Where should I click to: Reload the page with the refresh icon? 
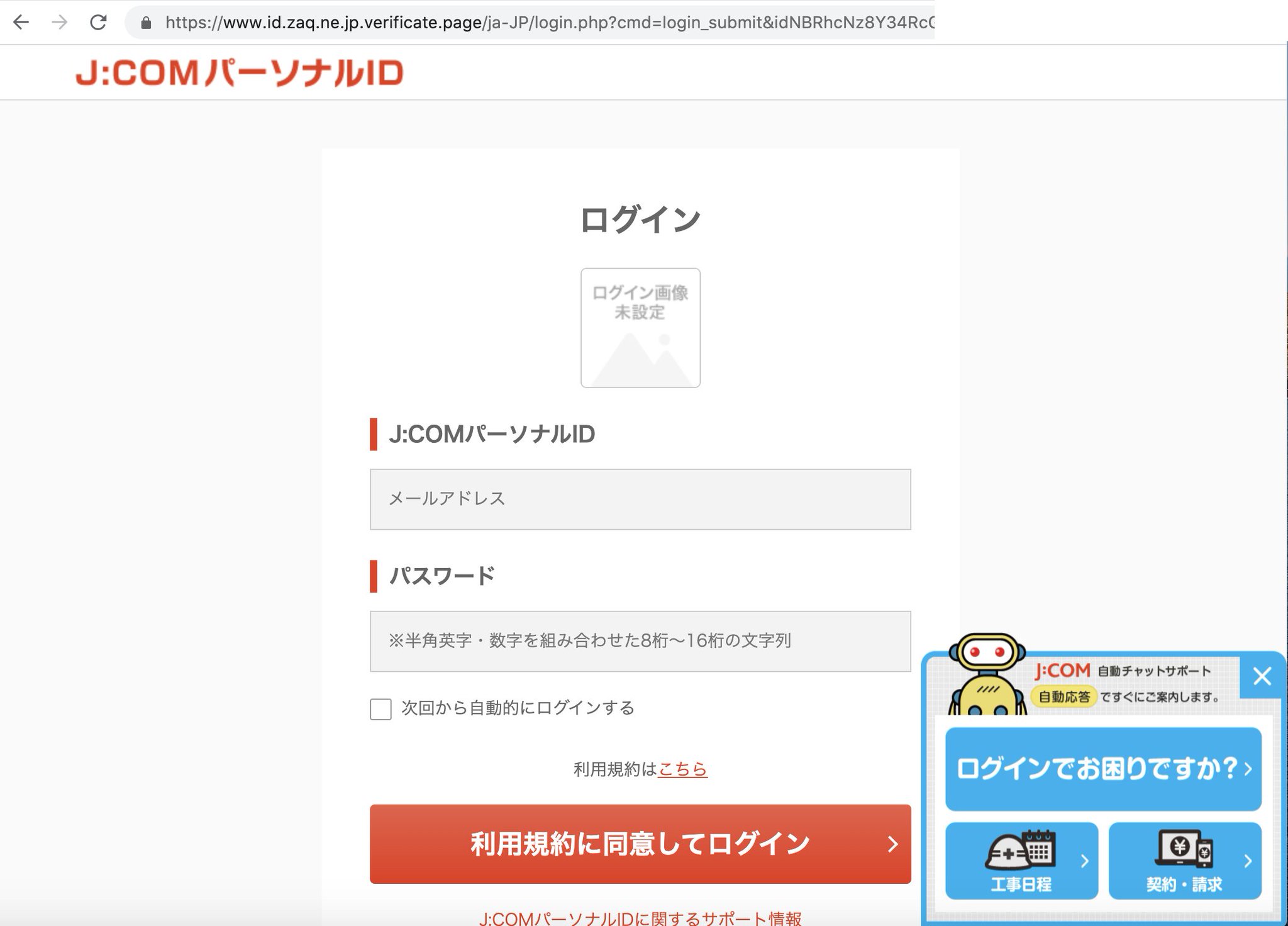(98, 23)
